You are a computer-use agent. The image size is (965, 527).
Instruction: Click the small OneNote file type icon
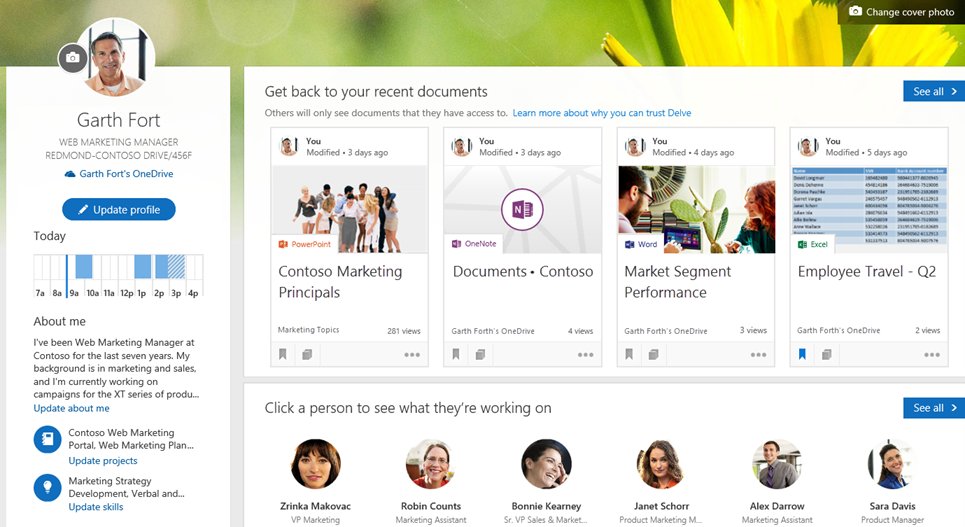tap(456, 244)
